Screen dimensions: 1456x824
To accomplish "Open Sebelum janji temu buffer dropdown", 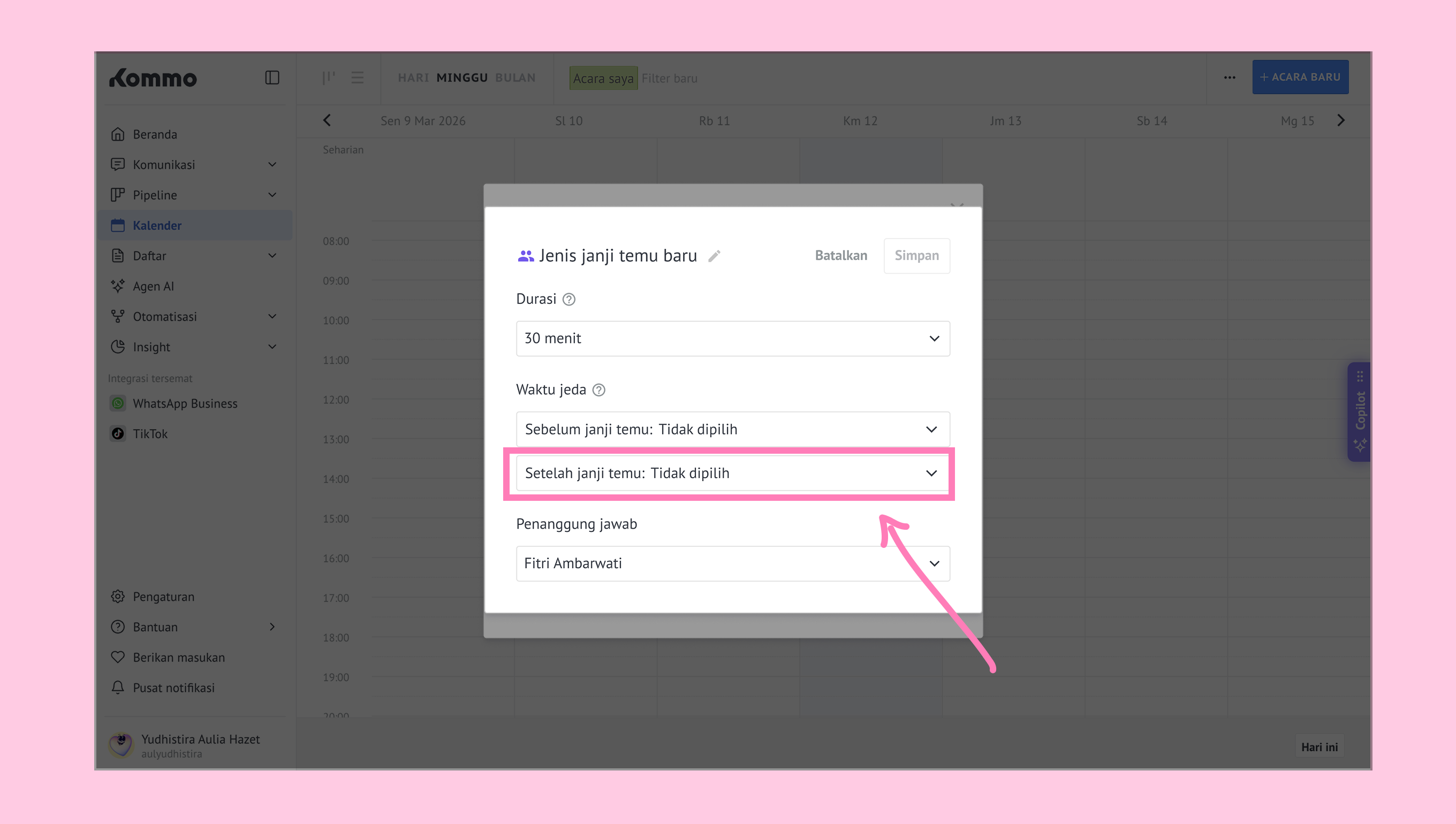I will click(x=732, y=429).
